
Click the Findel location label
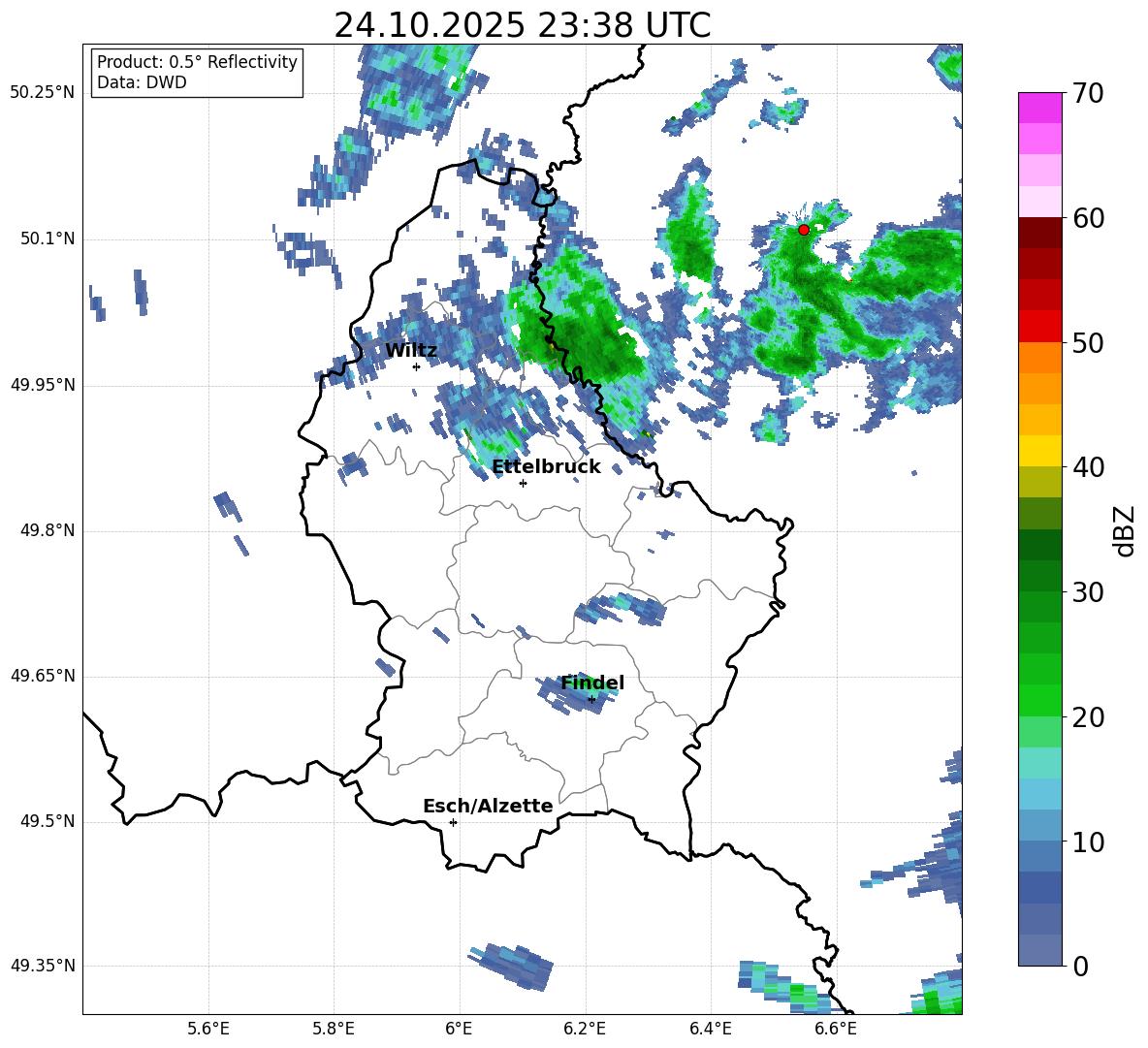tap(592, 683)
